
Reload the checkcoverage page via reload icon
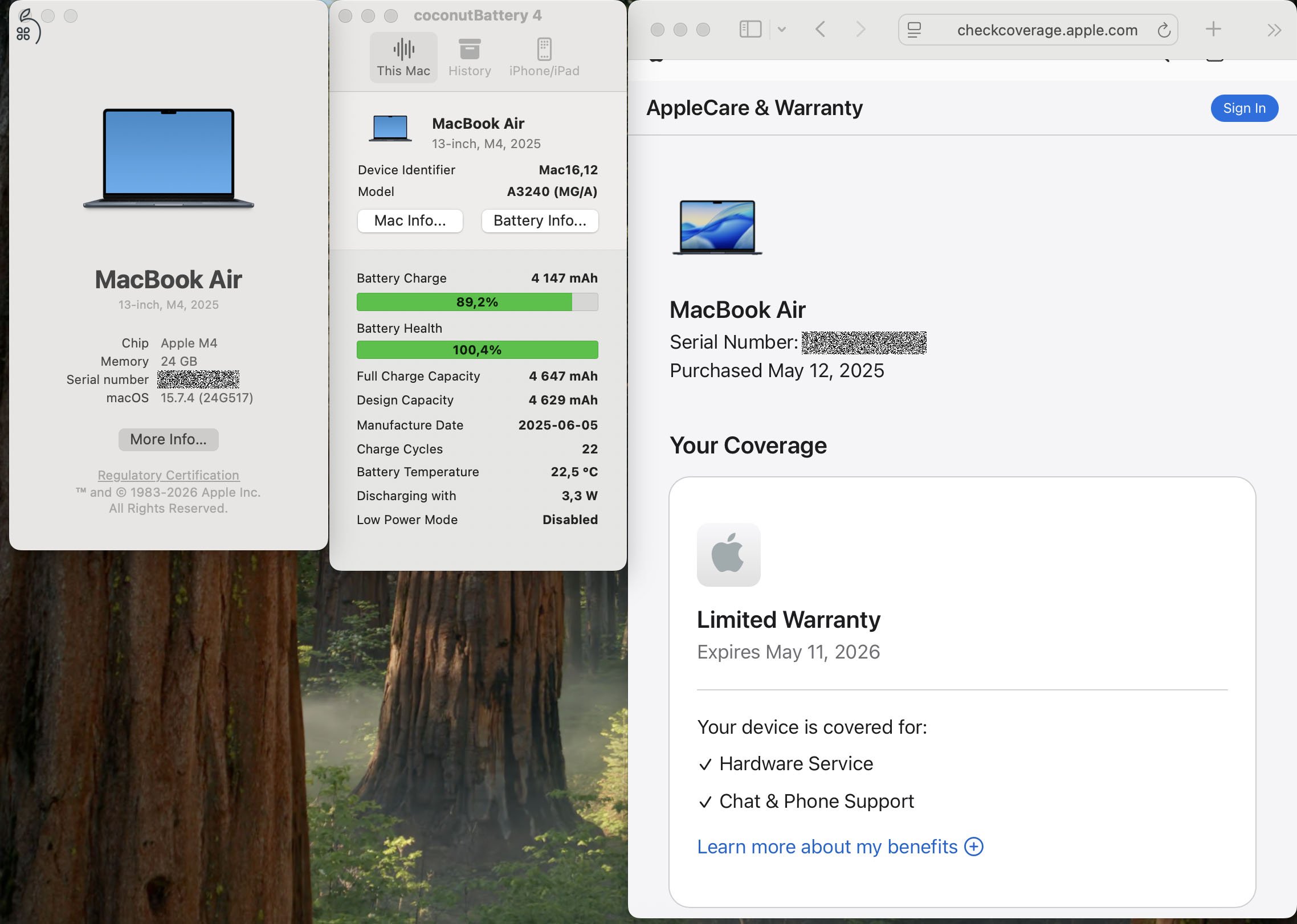[x=1164, y=30]
